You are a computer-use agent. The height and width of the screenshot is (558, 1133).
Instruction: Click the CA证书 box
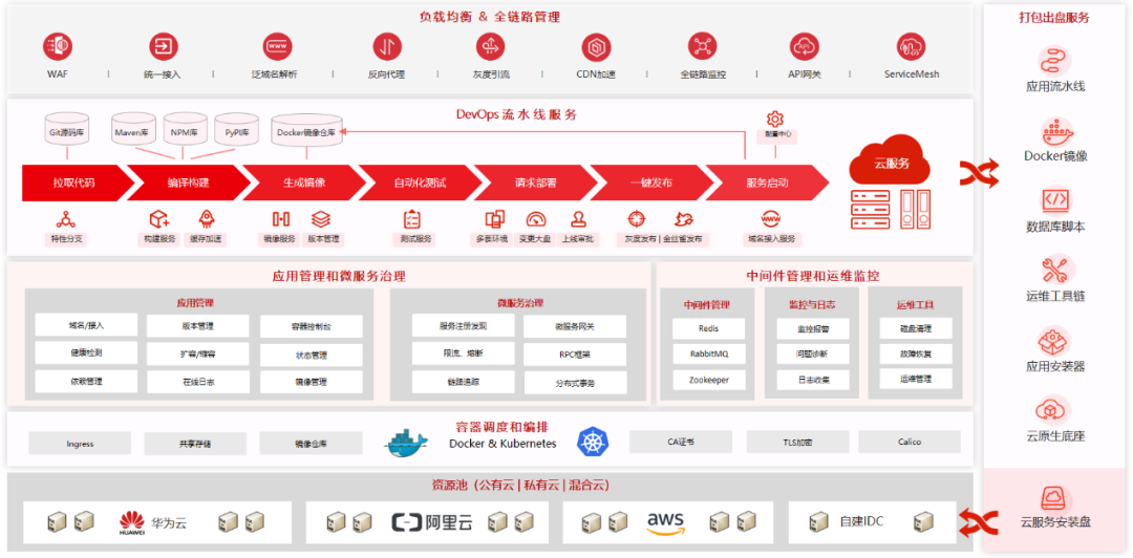[x=681, y=442]
